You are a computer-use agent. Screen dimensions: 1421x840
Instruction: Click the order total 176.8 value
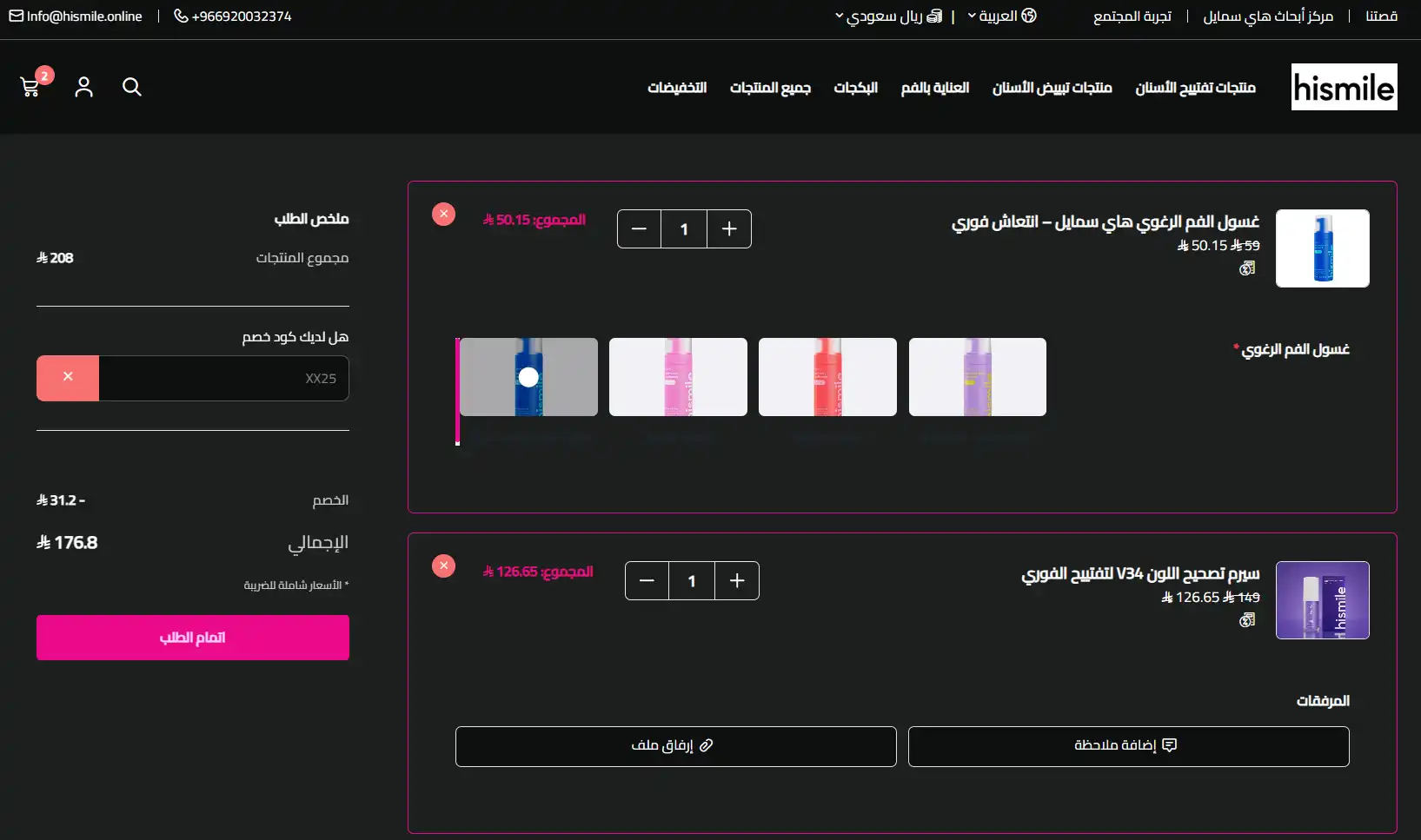coord(67,543)
